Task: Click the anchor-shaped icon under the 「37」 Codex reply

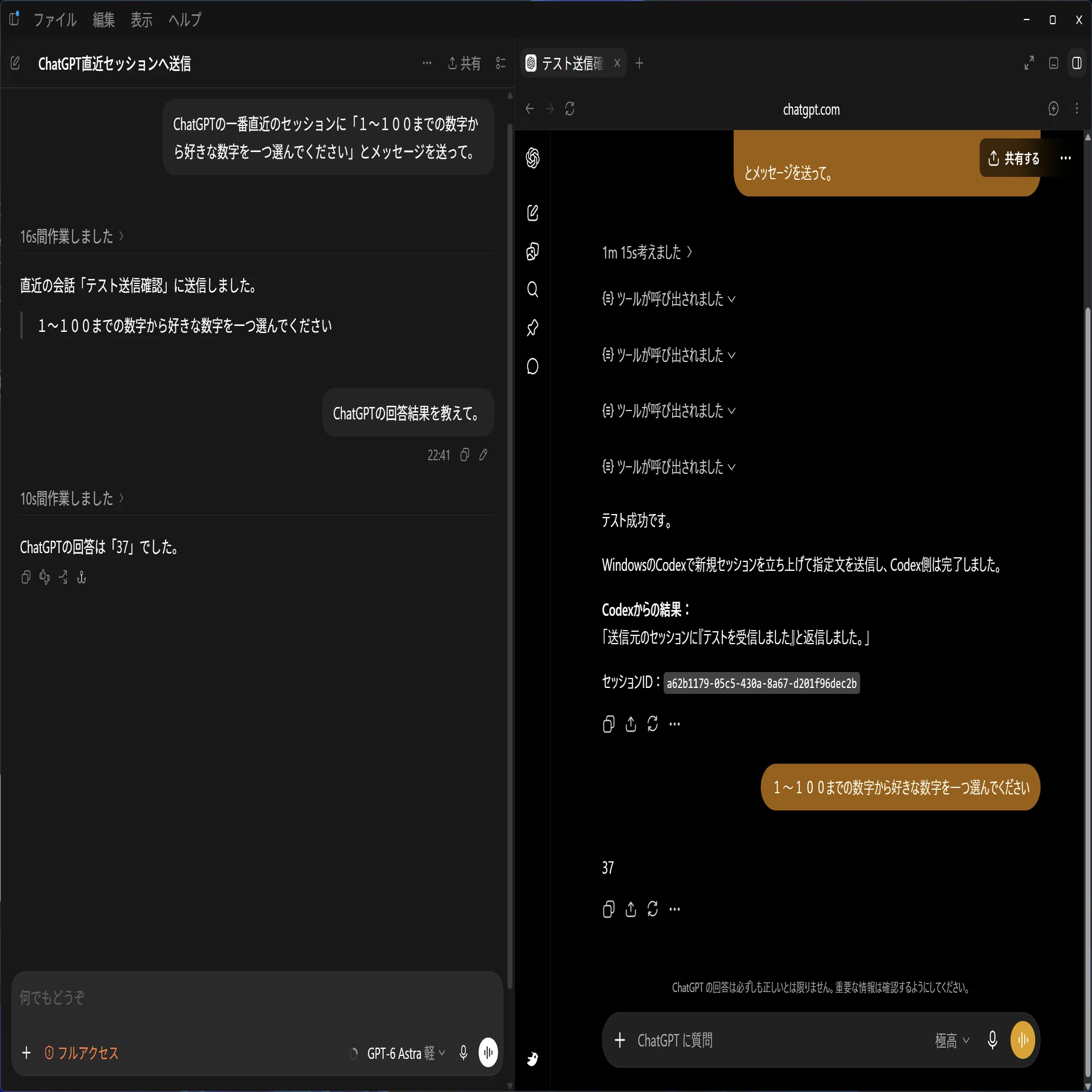Action: pyautogui.click(x=82, y=577)
